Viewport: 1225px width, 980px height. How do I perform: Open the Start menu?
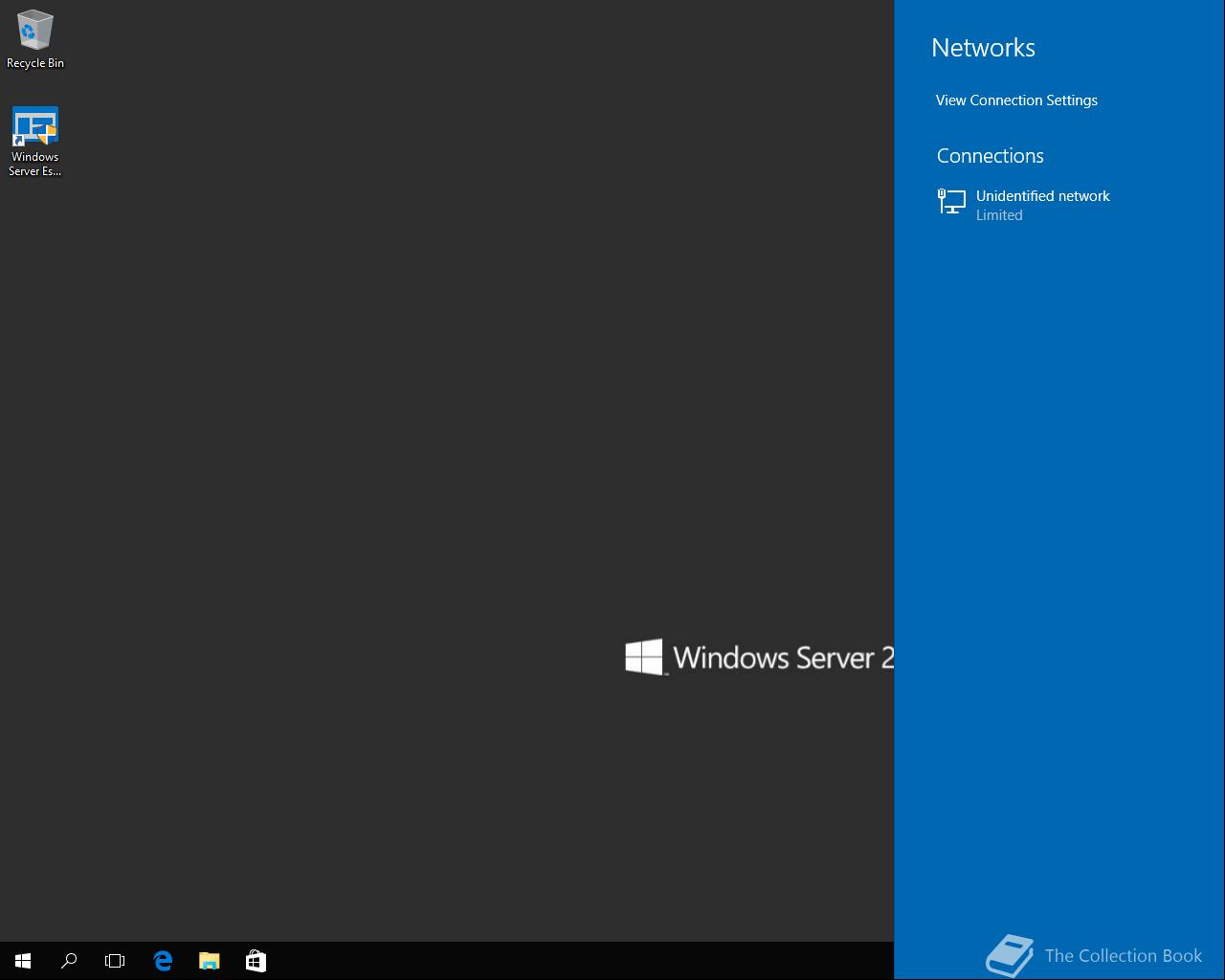coord(23,961)
